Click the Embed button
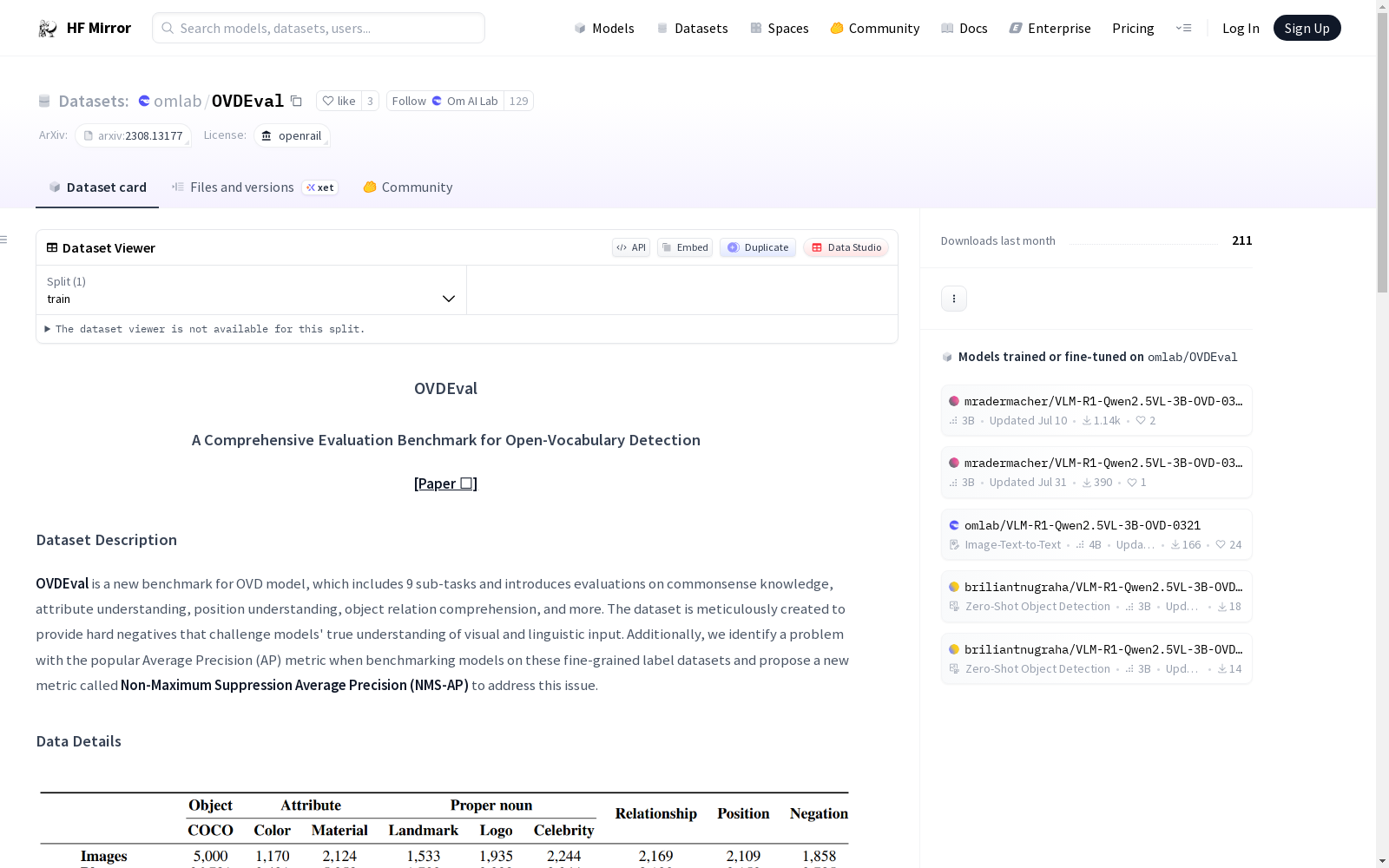This screenshot has height=868, width=1389. (685, 247)
